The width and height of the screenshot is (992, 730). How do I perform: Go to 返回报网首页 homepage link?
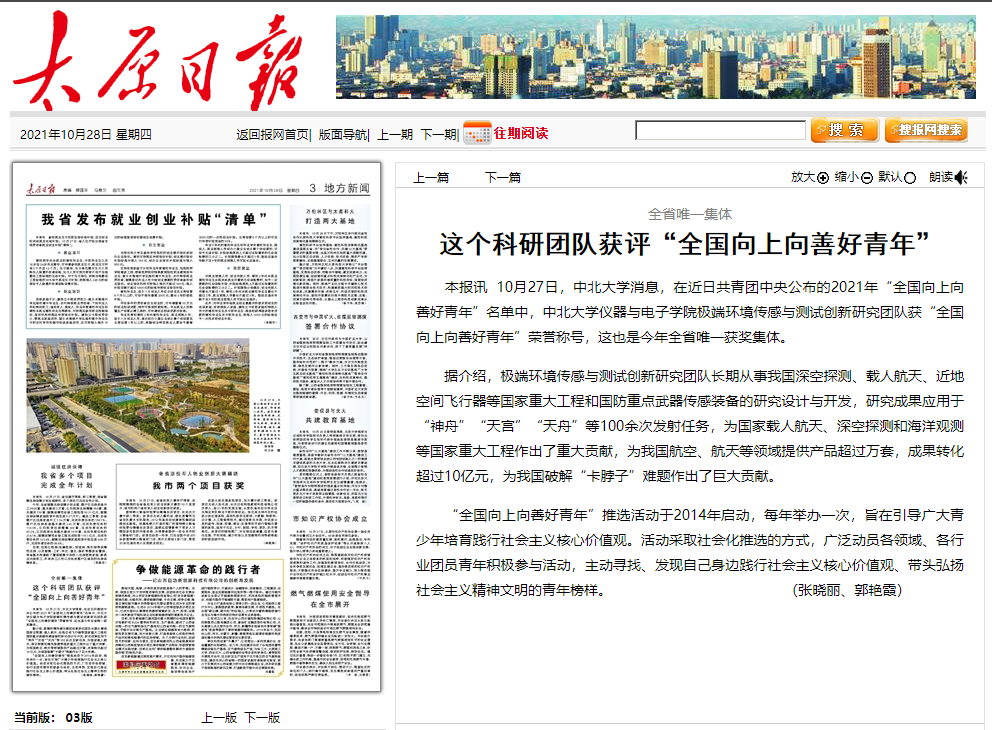[x=272, y=134]
